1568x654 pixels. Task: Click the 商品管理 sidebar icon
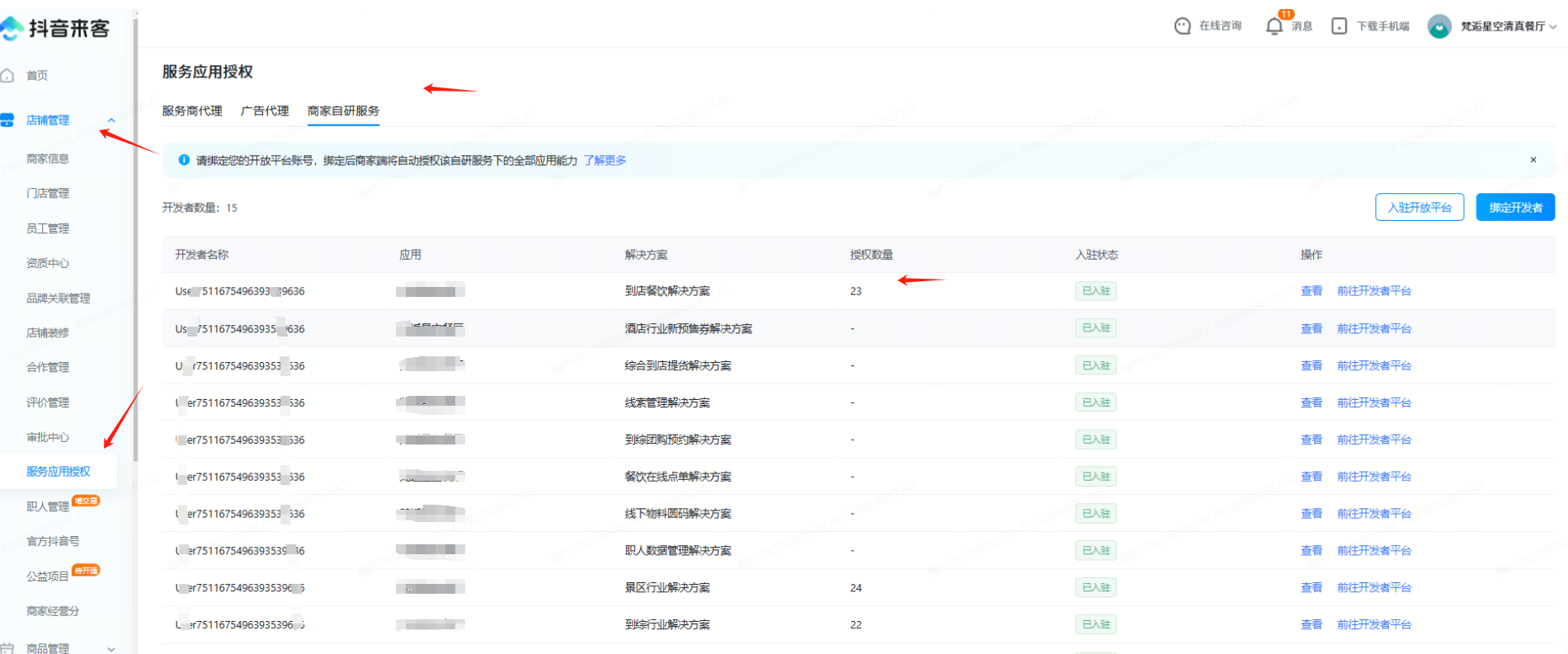coord(7,648)
